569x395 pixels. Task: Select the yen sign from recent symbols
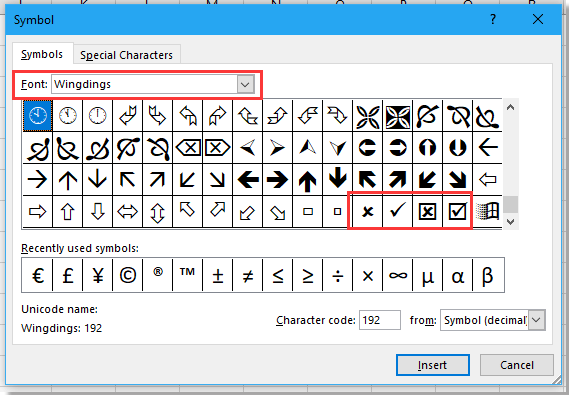click(98, 275)
